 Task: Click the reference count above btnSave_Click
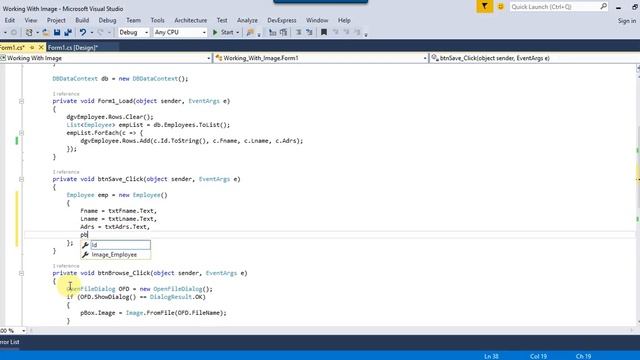tap(66, 172)
